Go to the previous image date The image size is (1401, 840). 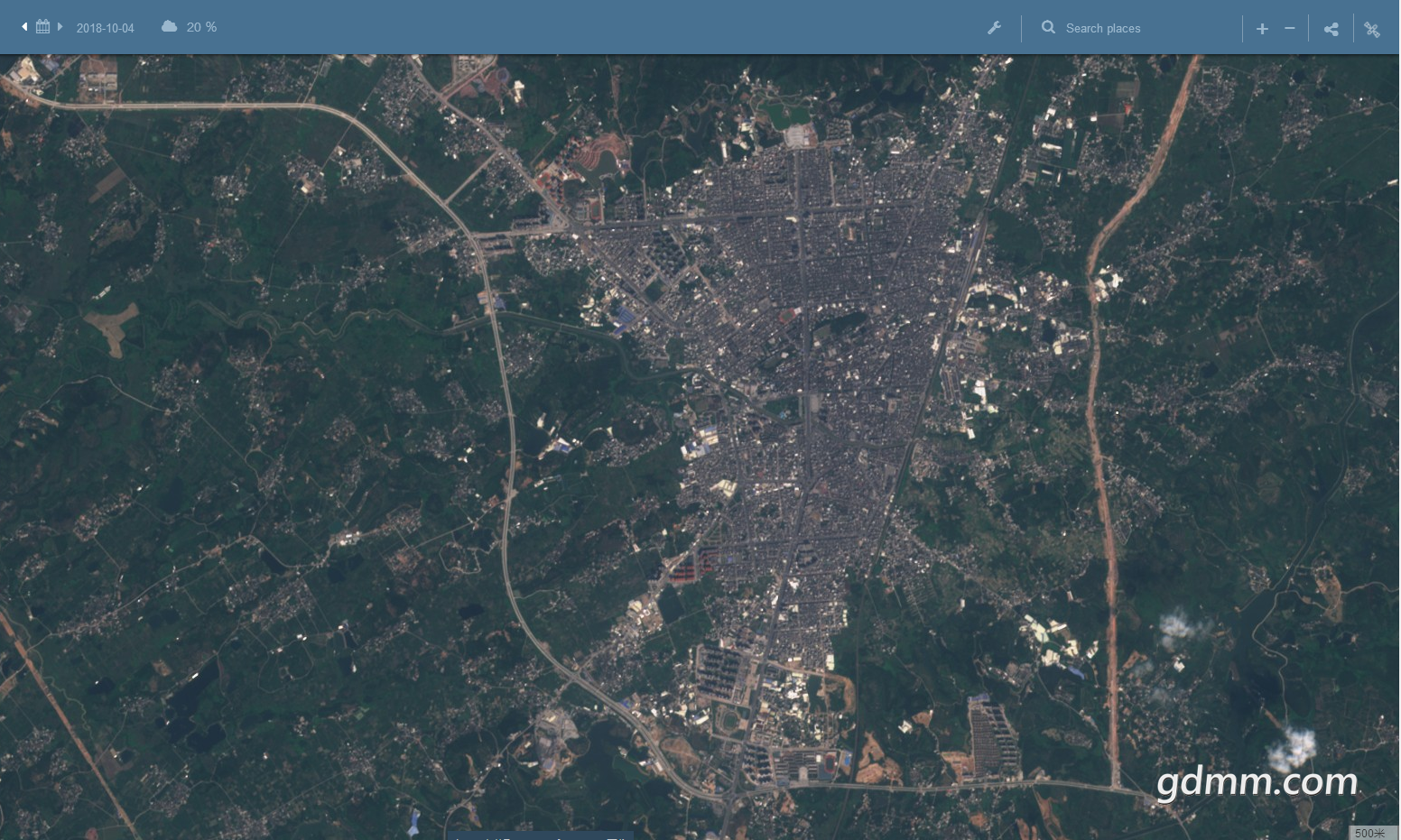(24, 27)
